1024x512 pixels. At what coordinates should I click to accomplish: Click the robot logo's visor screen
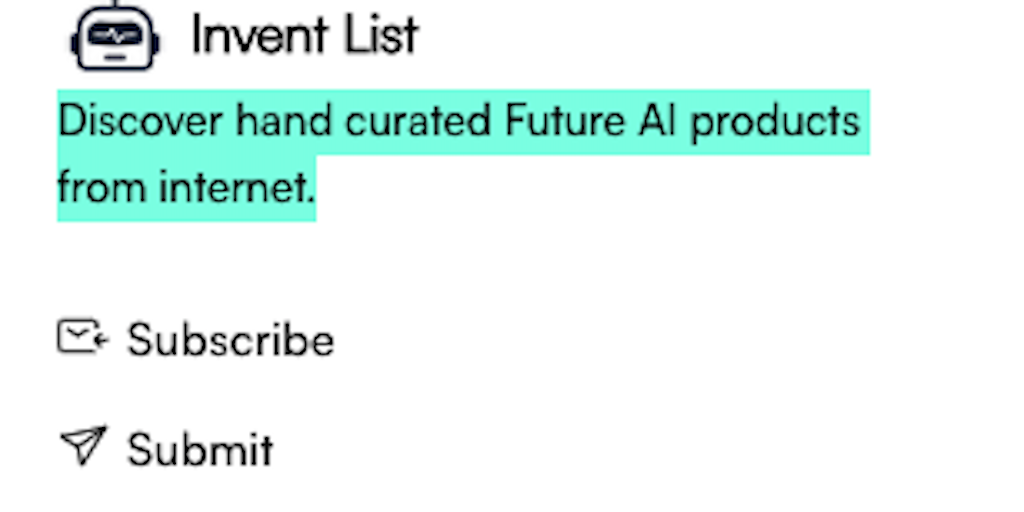(x=116, y=35)
